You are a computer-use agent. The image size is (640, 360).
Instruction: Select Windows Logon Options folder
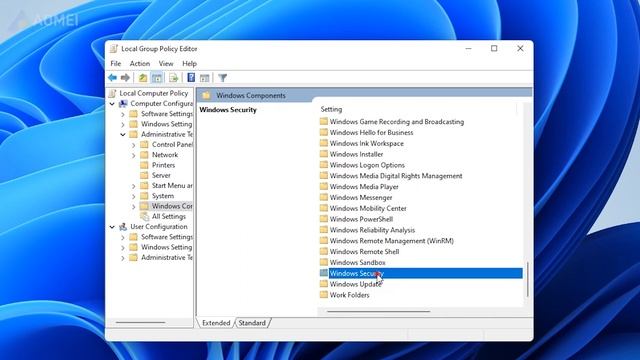click(367, 165)
